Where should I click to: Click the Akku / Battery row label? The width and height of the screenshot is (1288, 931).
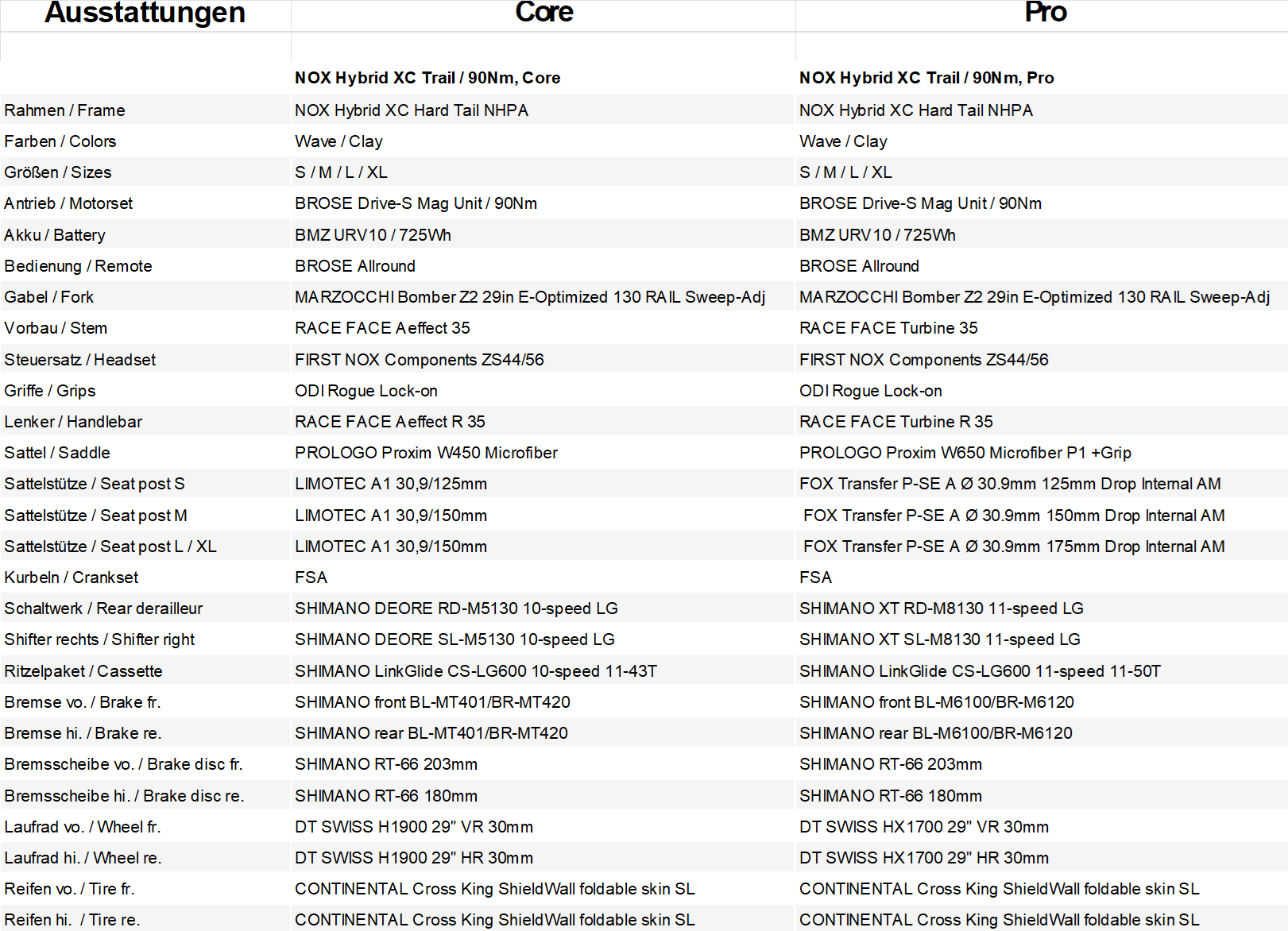(55, 235)
